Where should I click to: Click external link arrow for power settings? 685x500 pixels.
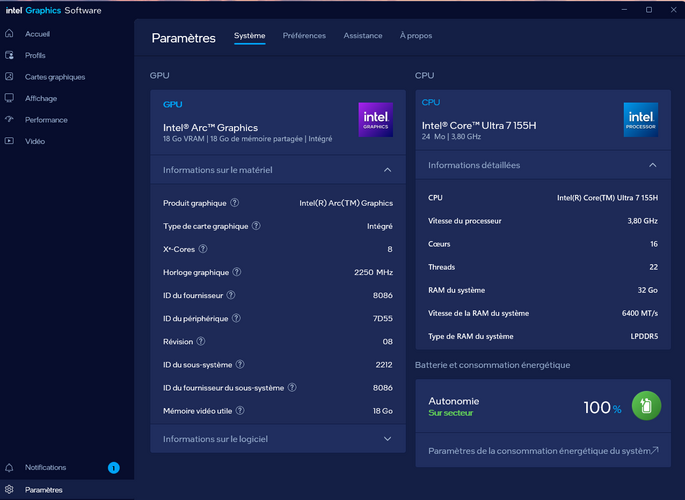coord(654,450)
